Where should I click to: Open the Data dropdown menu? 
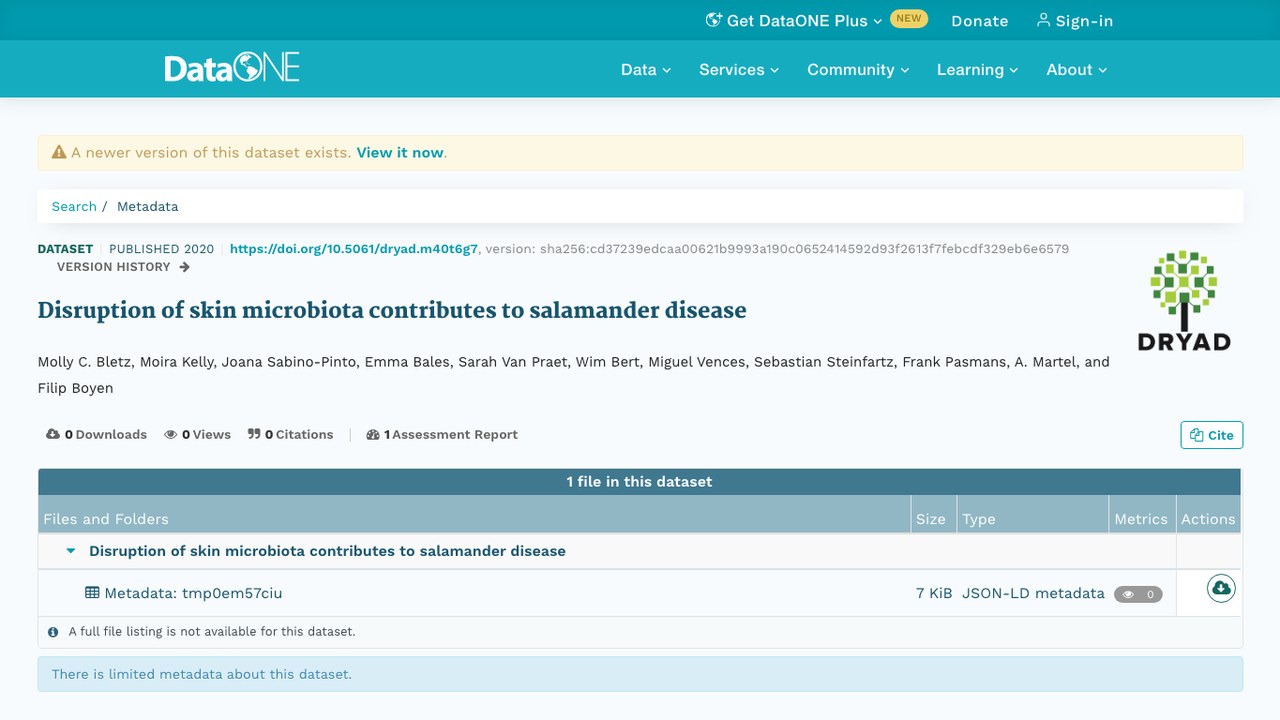tap(646, 69)
